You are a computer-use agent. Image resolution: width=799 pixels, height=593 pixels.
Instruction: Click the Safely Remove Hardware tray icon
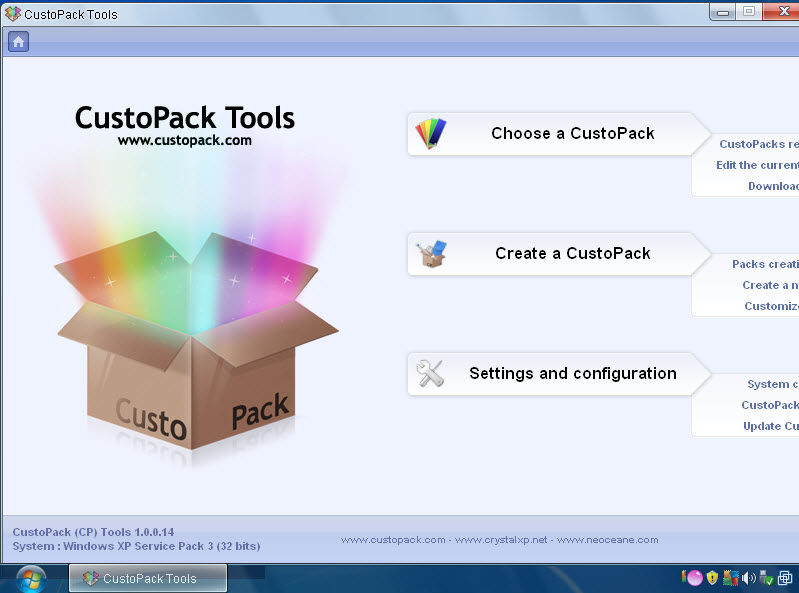(x=766, y=578)
